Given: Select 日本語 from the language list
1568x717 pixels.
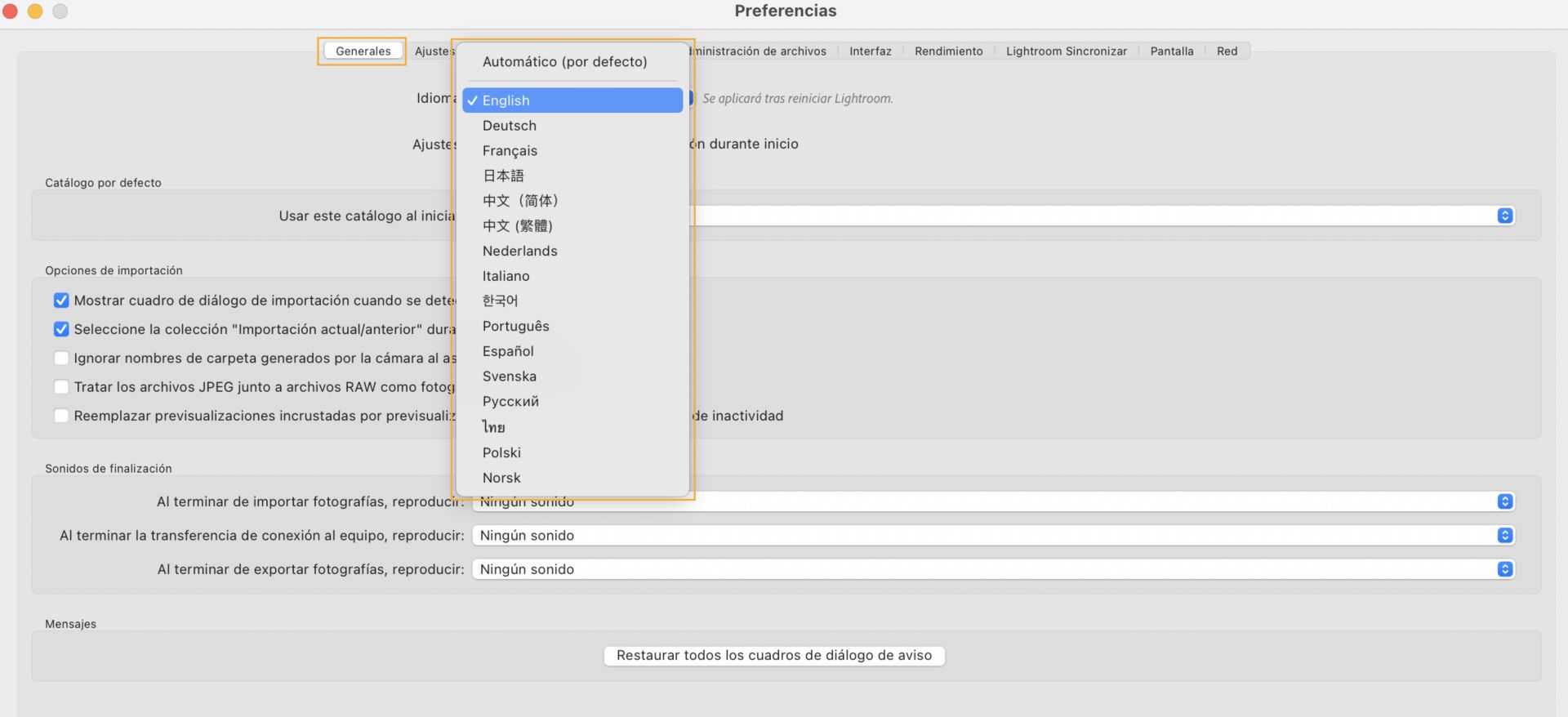Looking at the screenshot, I should [x=572, y=176].
